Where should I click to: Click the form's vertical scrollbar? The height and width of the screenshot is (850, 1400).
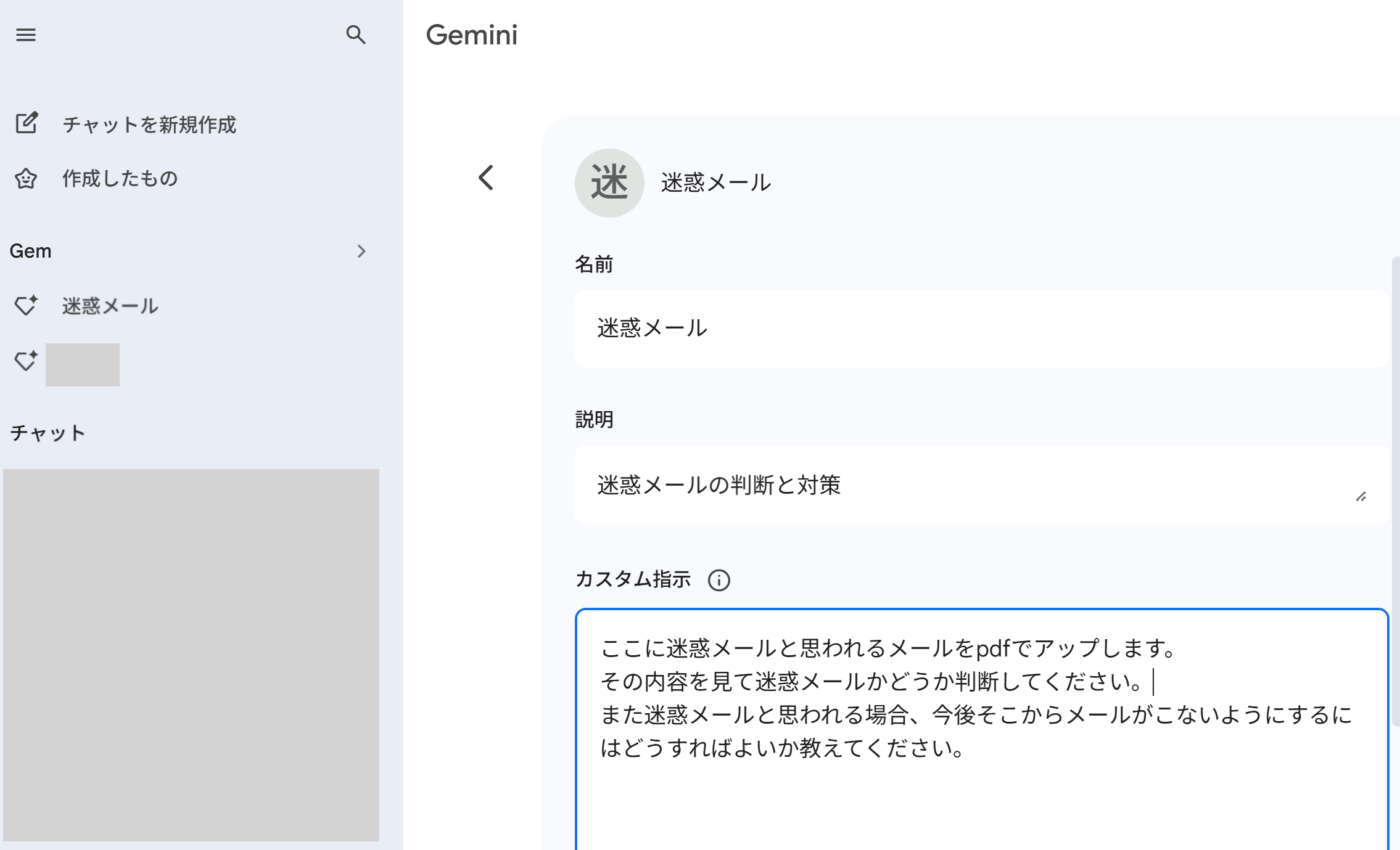1396,493
